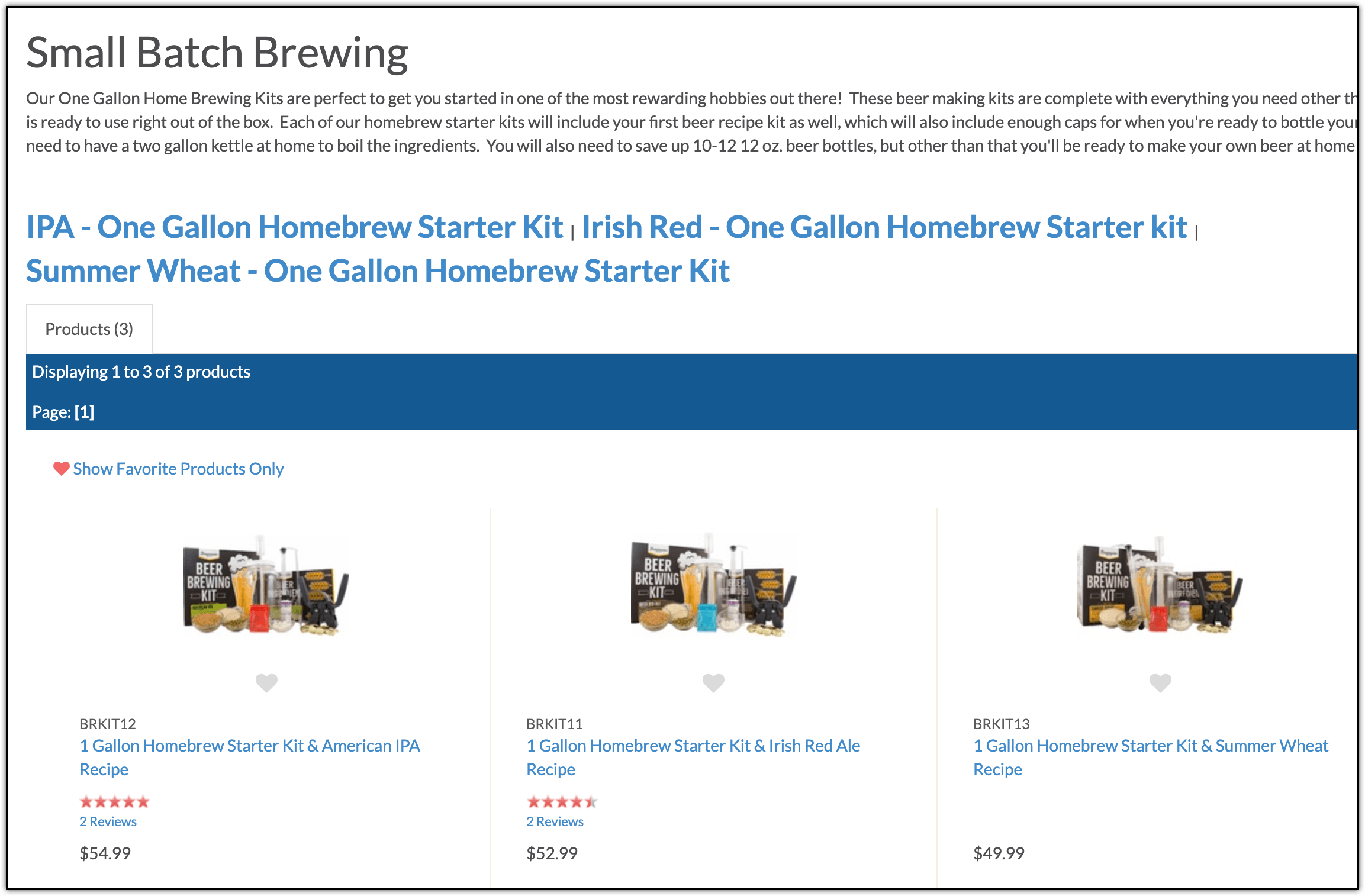
Task: Open Summer Wheat - One Gallon Homebrew Starter Kit link
Action: click(x=378, y=271)
